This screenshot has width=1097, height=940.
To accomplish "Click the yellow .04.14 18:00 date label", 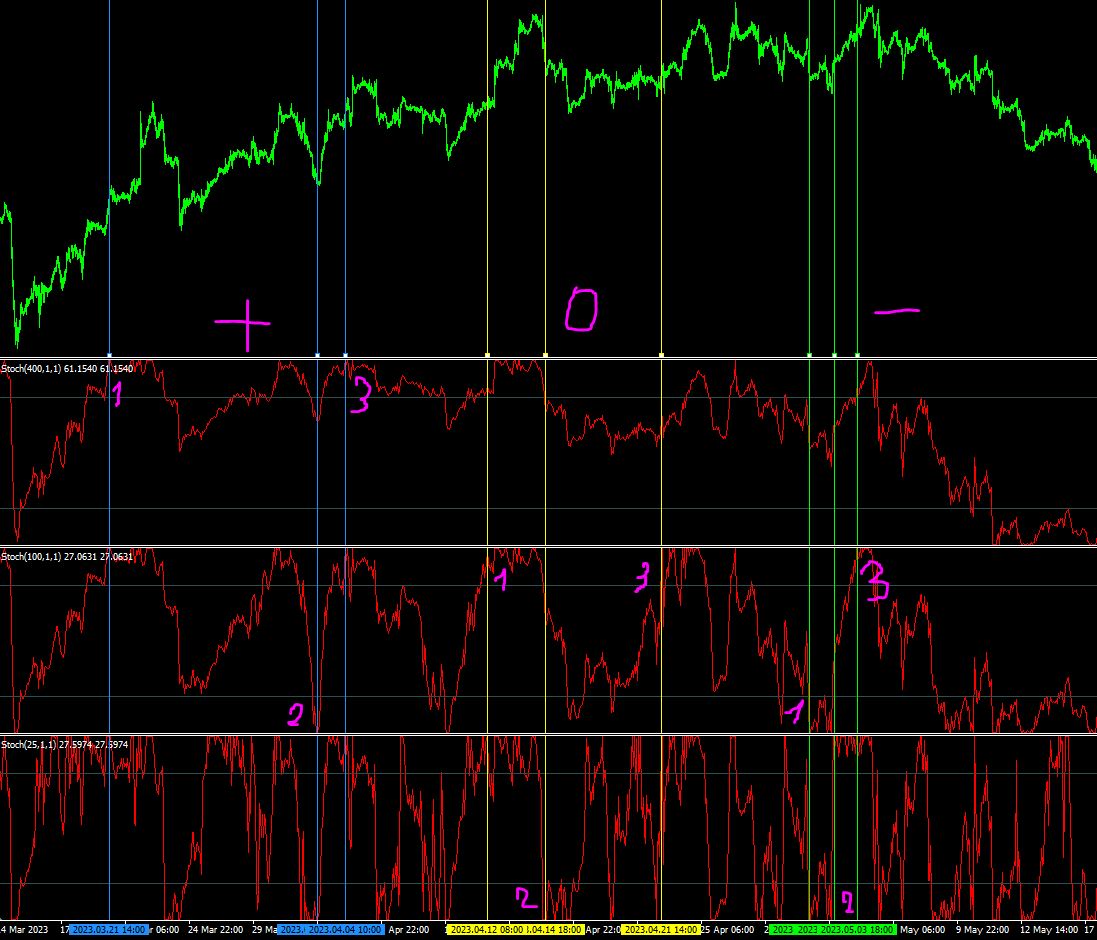I will (x=555, y=930).
